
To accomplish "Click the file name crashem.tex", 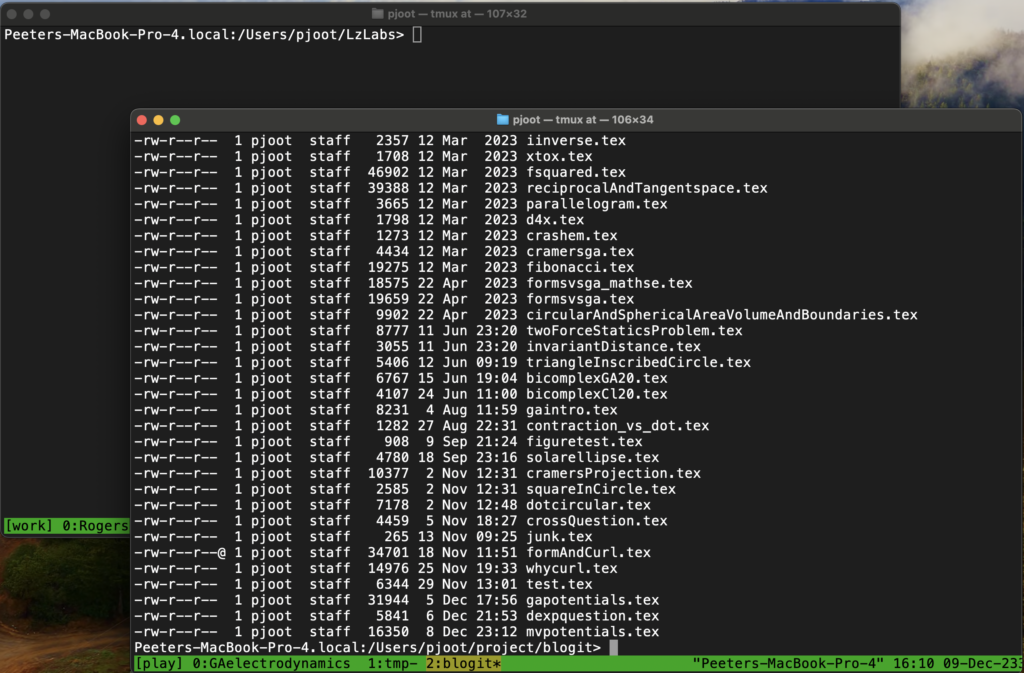I will [571, 236].
